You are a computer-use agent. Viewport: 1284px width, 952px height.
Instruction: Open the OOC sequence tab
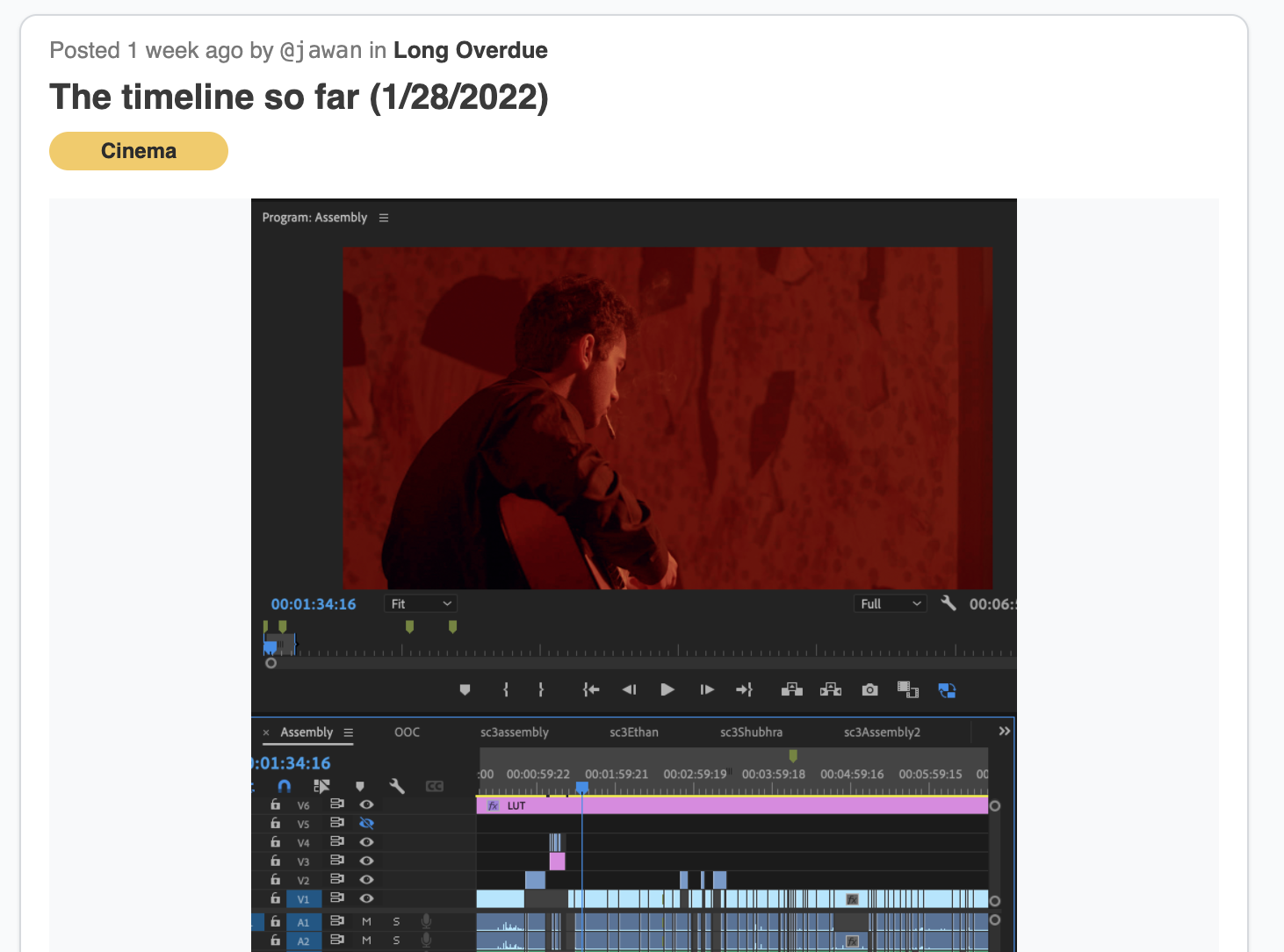click(407, 732)
